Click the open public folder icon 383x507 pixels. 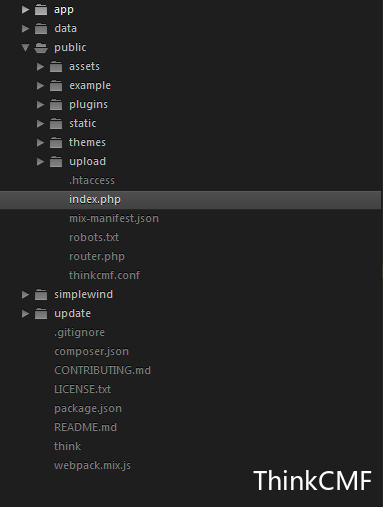coord(41,48)
